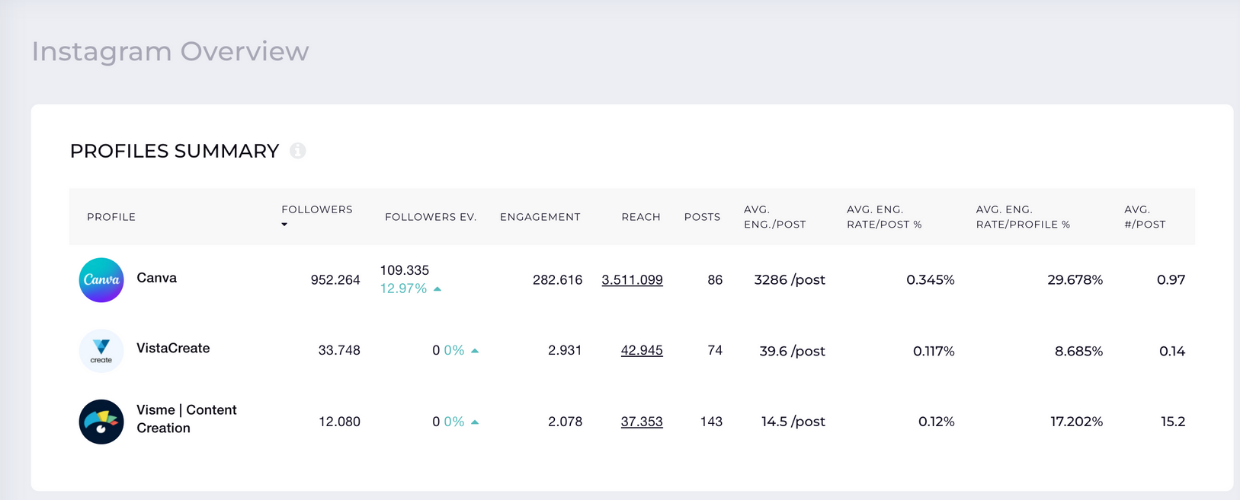Screen dimensions: 1240x500
Task: Click the Profiles Summary info icon
Action: (x=298, y=151)
